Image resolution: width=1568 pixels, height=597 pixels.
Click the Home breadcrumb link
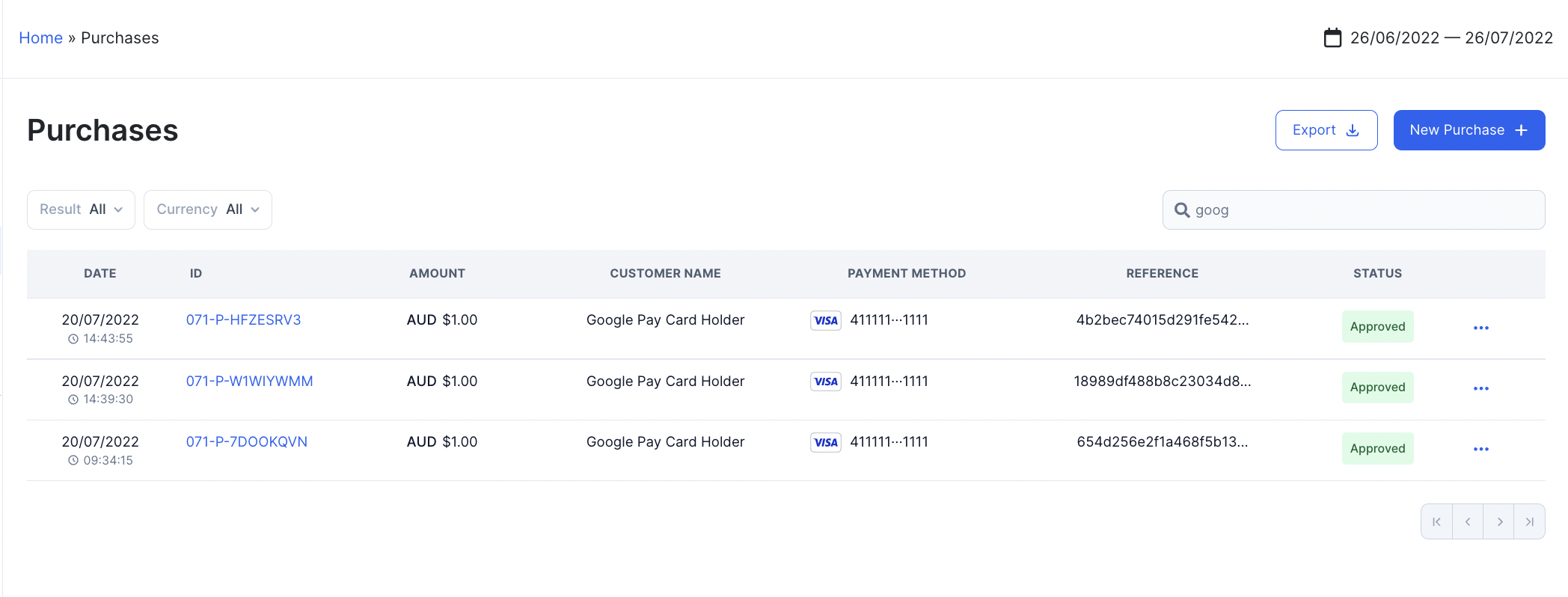[x=40, y=38]
